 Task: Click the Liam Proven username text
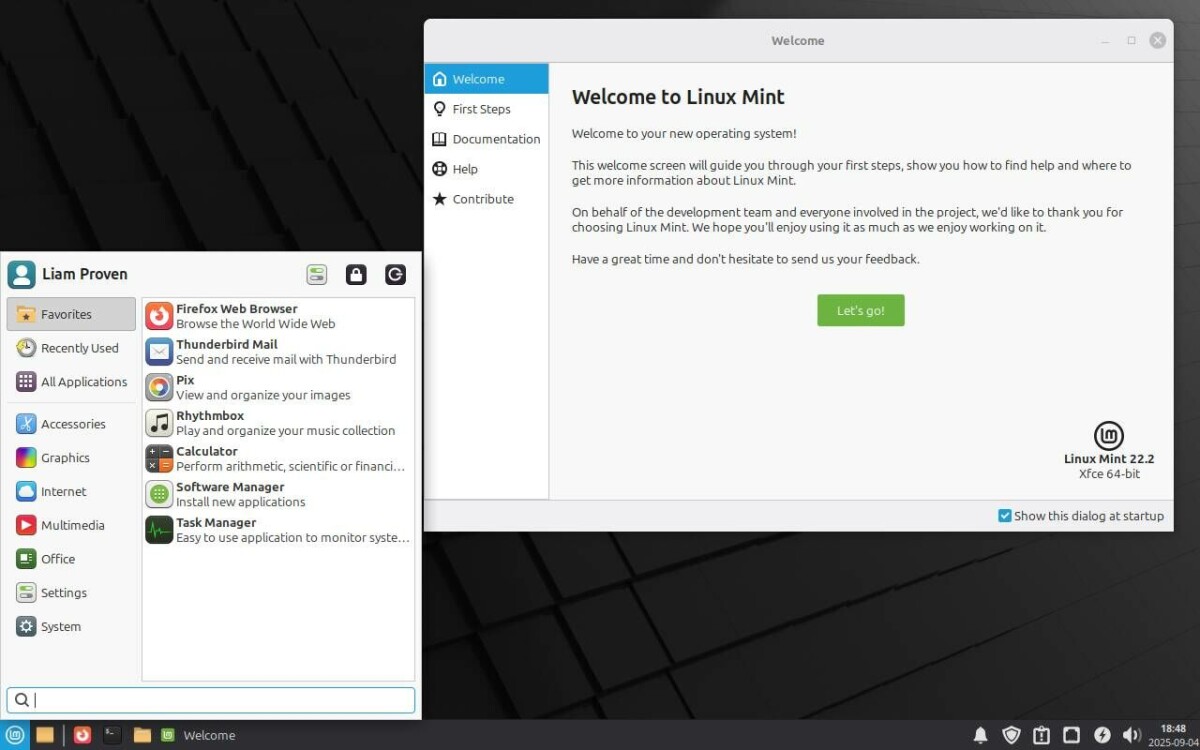click(85, 274)
